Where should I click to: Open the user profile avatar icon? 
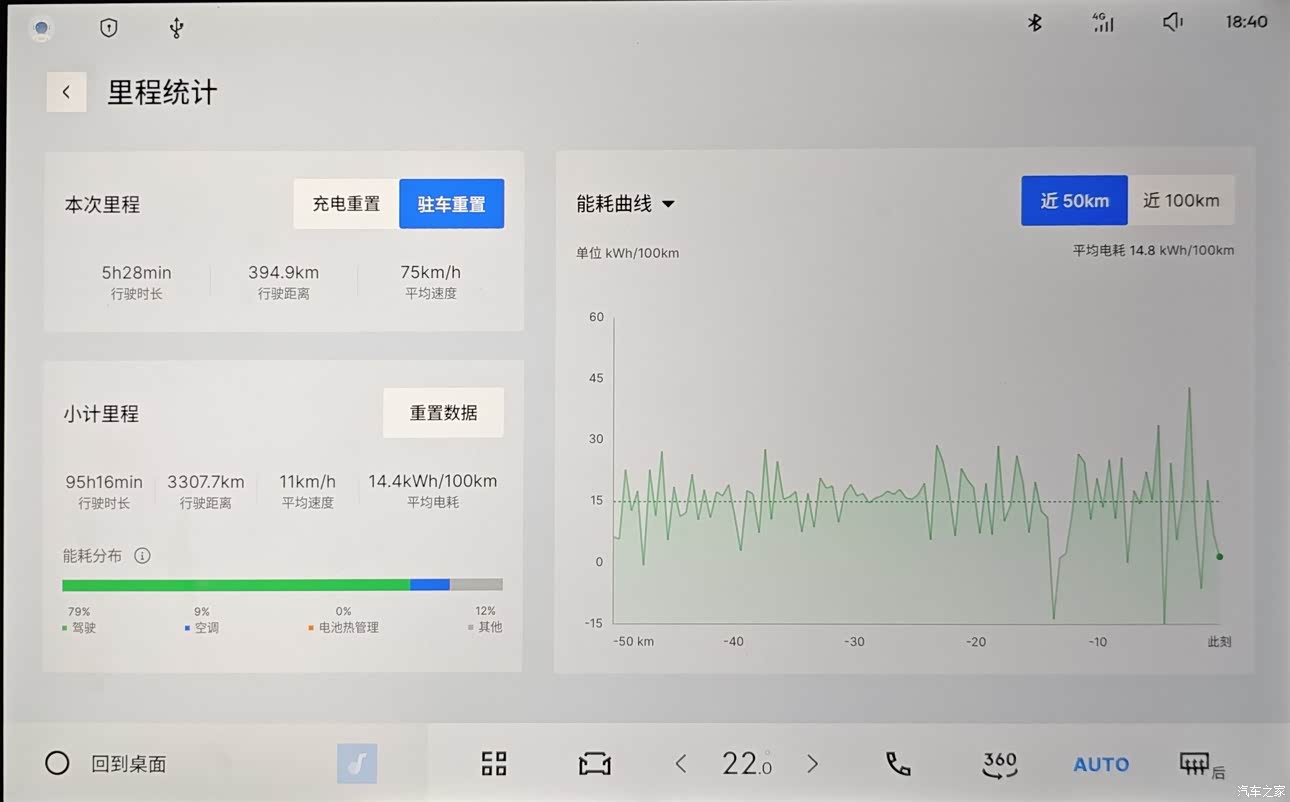point(41,29)
